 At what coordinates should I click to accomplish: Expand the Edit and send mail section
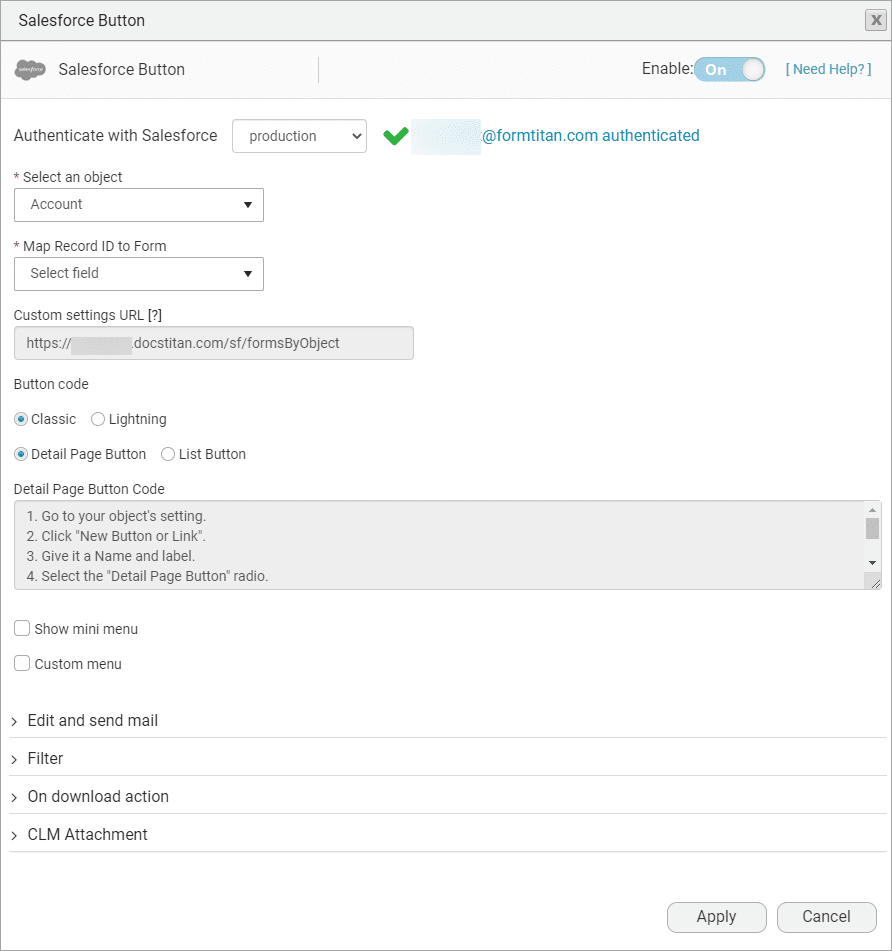pos(92,721)
